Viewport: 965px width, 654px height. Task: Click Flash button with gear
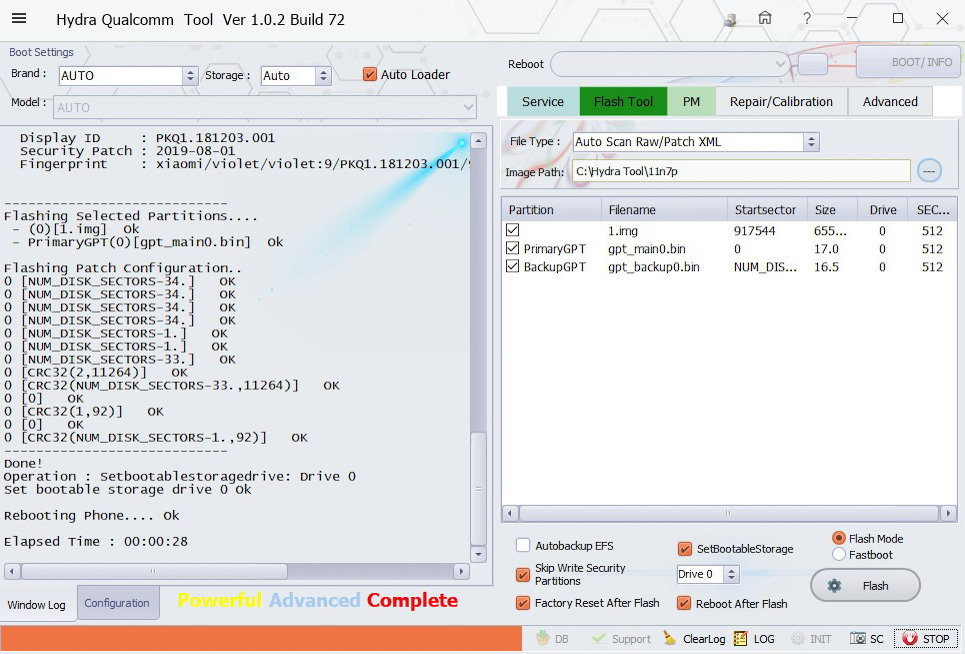[x=865, y=586]
